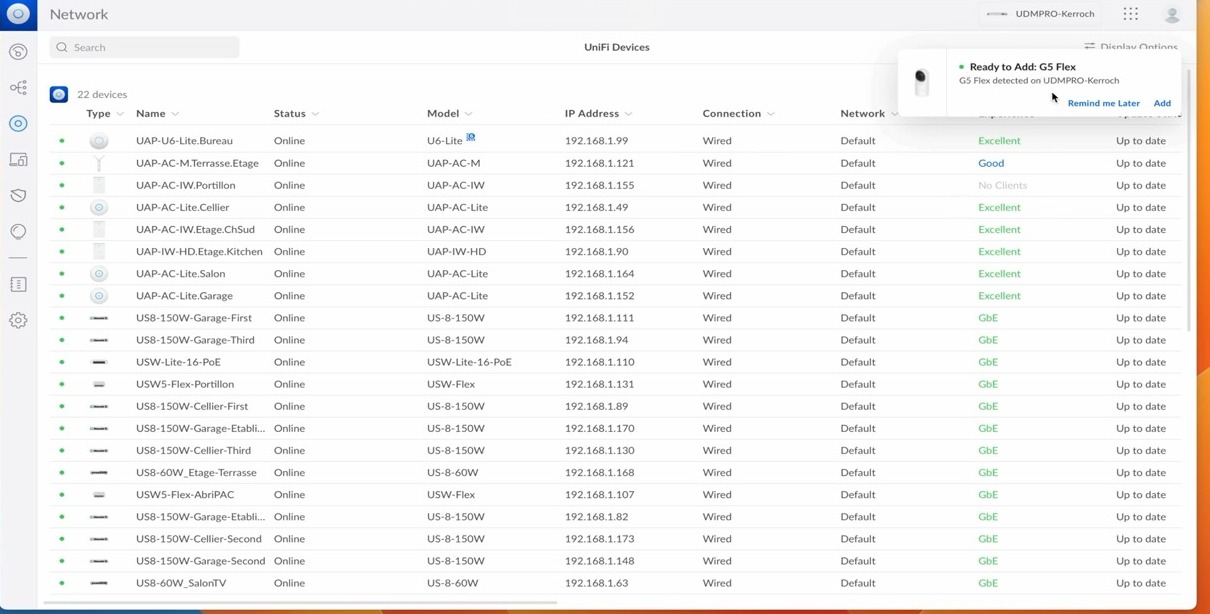
Task: Click the 22 devices count label
Action: pos(102,94)
